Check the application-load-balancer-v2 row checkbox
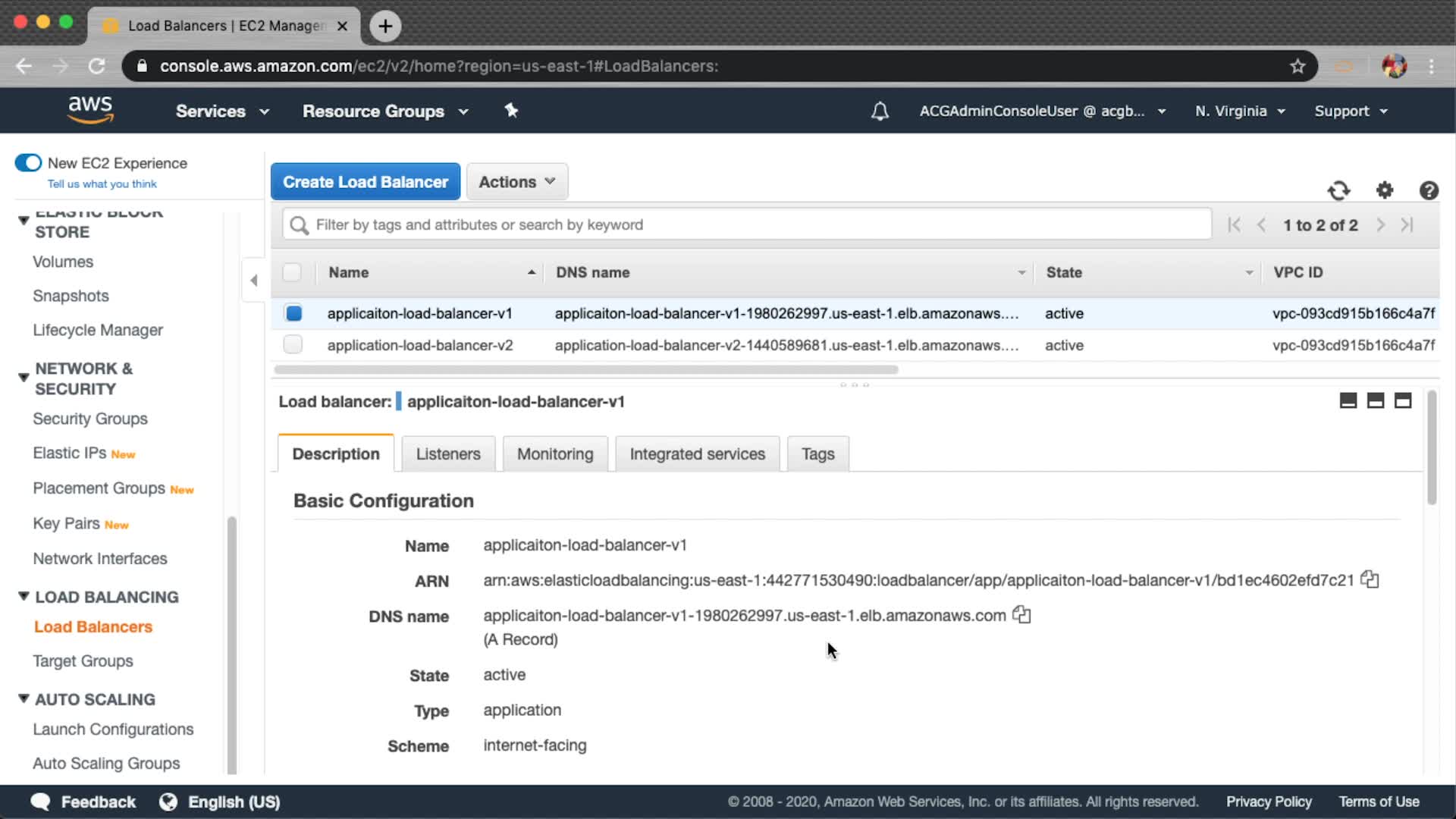Viewport: 1456px width, 819px height. pos(293,345)
